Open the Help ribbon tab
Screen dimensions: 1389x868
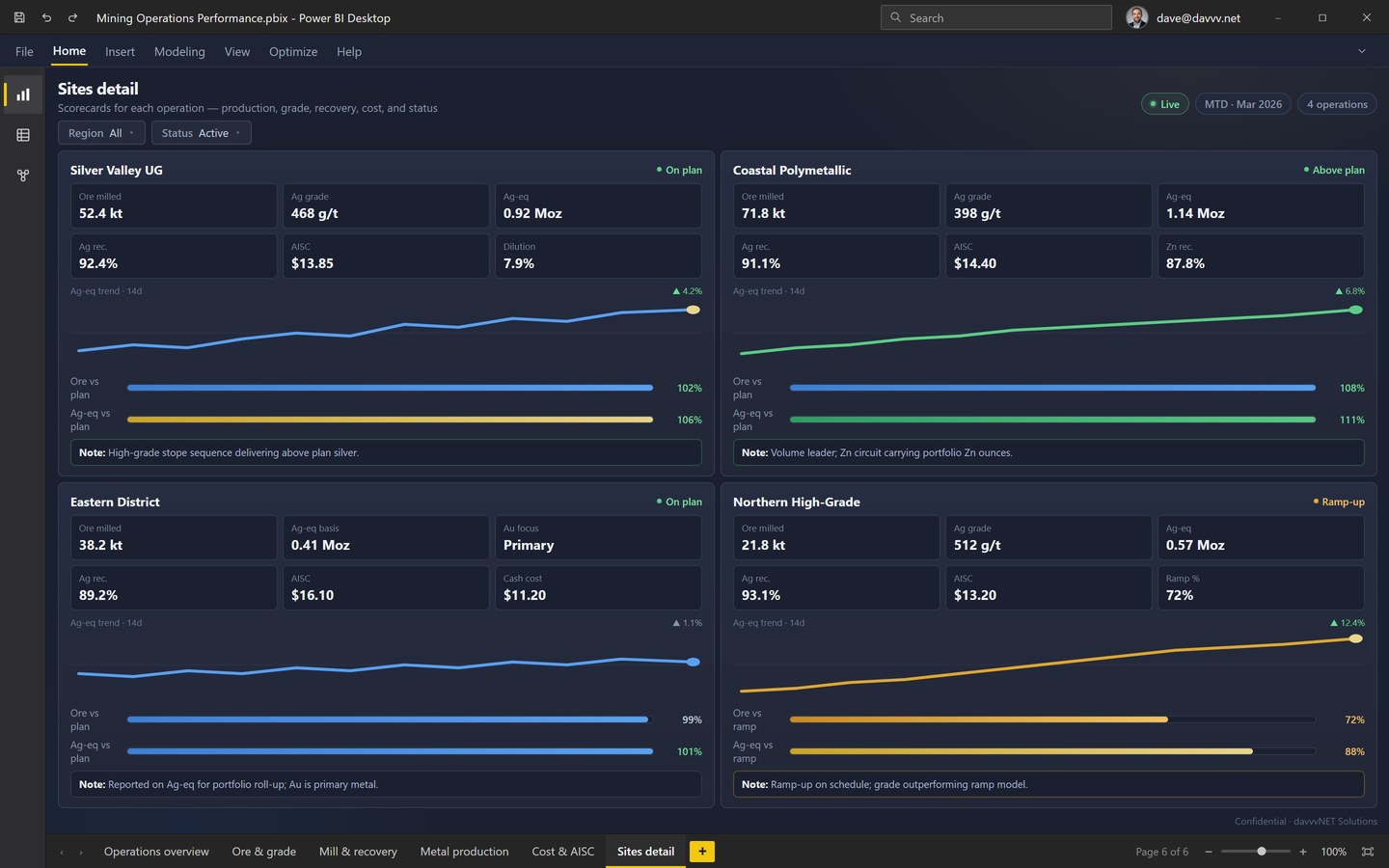pyautogui.click(x=349, y=51)
